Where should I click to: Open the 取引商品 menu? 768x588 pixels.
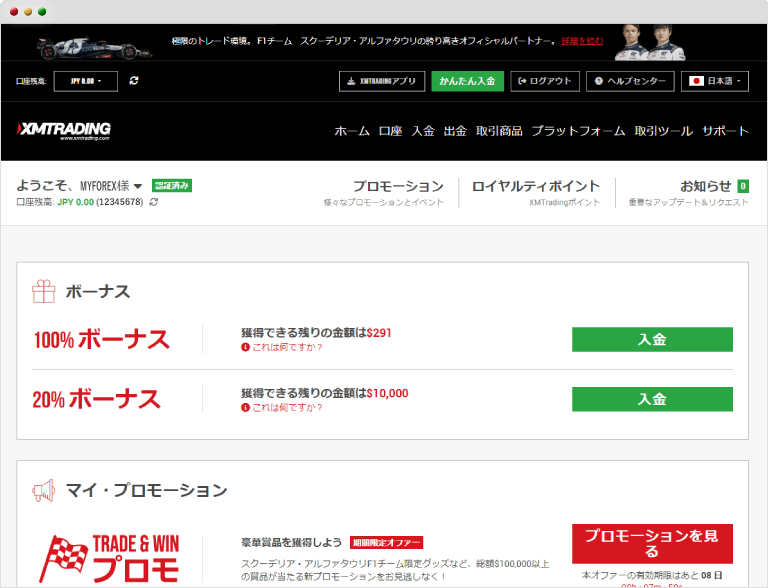point(499,131)
